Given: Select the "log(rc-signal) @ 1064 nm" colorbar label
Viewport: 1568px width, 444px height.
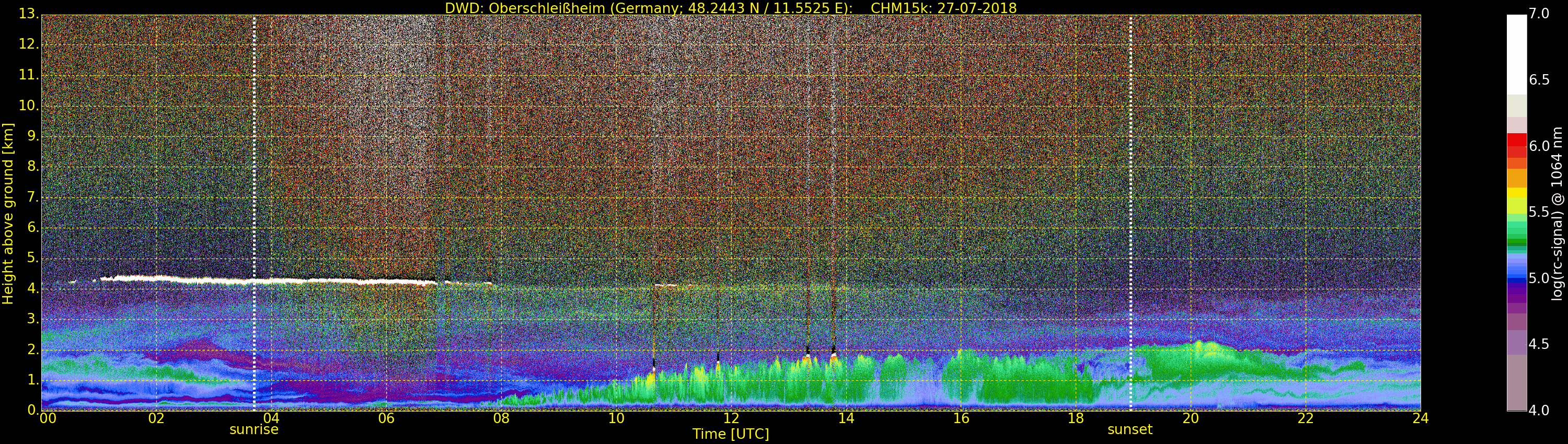Looking at the screenshot, I should tap(1557, 214).
